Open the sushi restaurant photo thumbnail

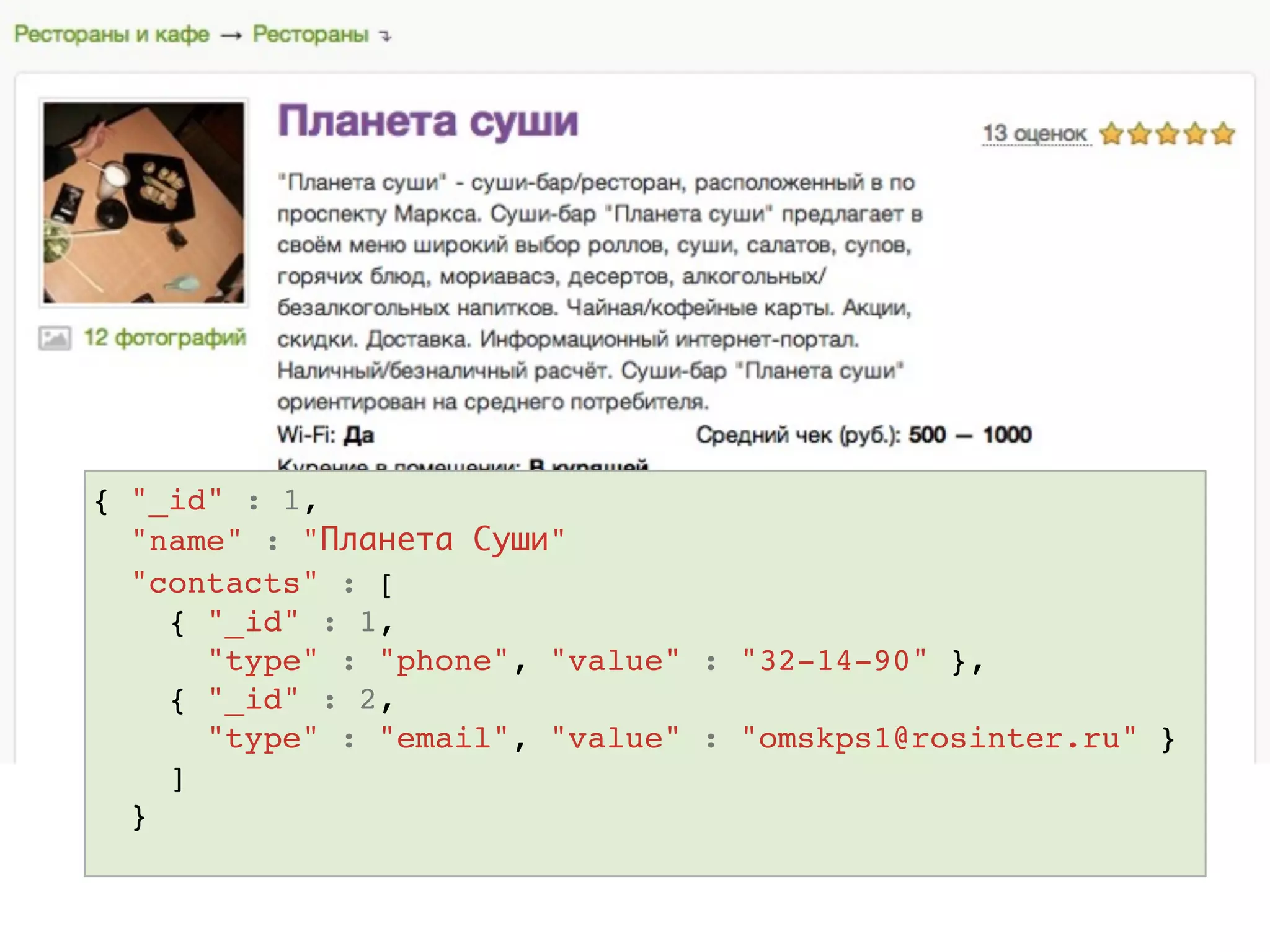[x=144, y=203]
